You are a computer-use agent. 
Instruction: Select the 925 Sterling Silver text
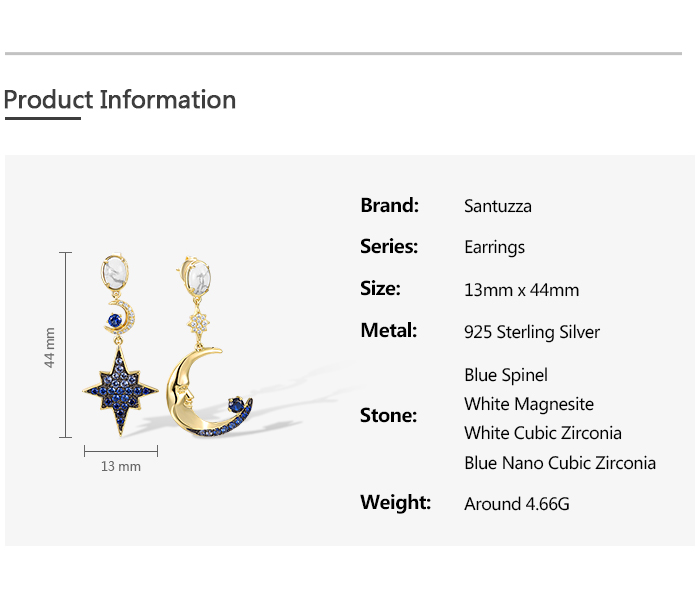coord(532,332)
